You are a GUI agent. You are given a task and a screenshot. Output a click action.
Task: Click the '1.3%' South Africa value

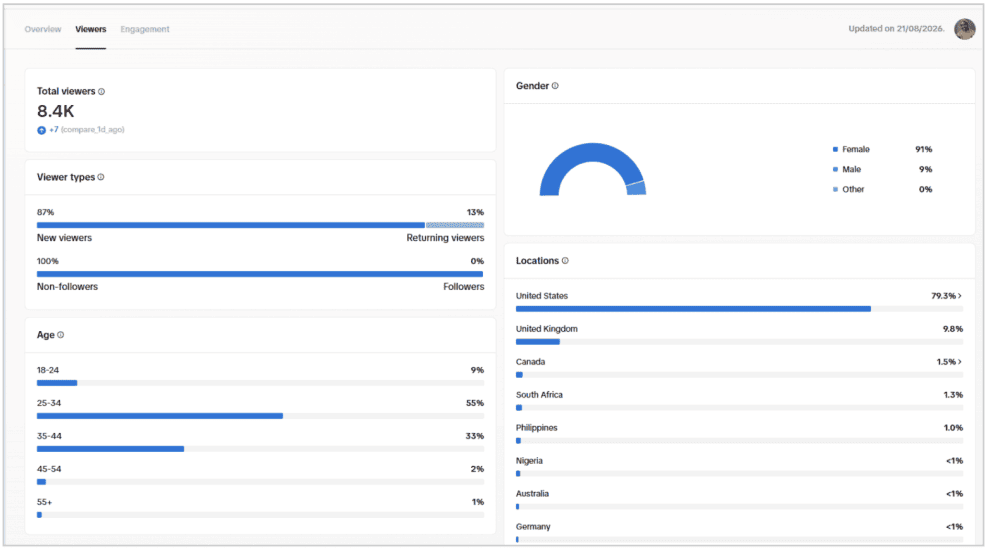tap(953, 395)
